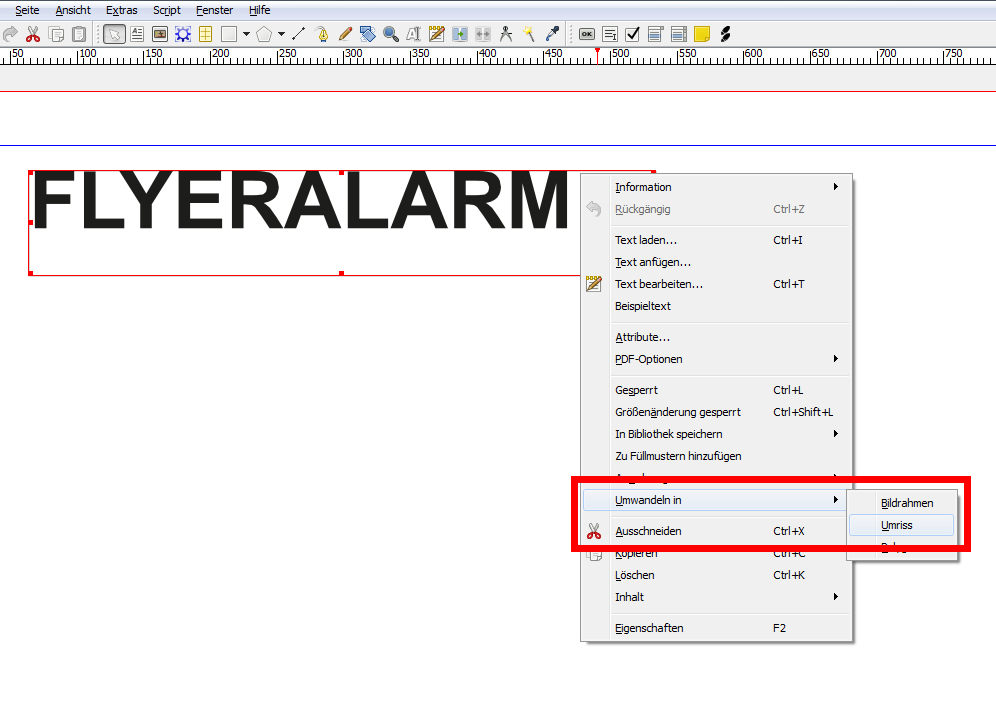This screenshot has height=711, width=996.
Task: Select the Eyedropper color picker tool
Action: 551,34
